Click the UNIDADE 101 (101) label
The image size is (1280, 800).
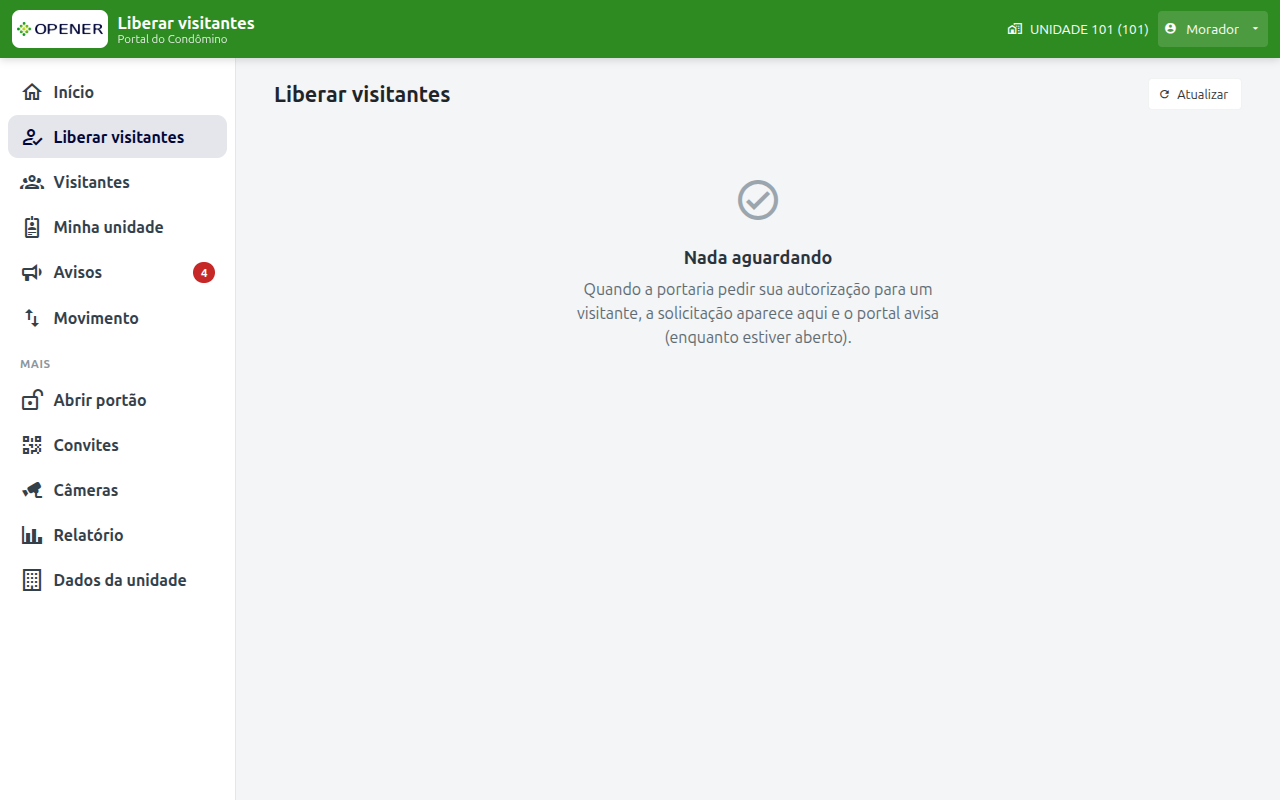(1089, 29)
